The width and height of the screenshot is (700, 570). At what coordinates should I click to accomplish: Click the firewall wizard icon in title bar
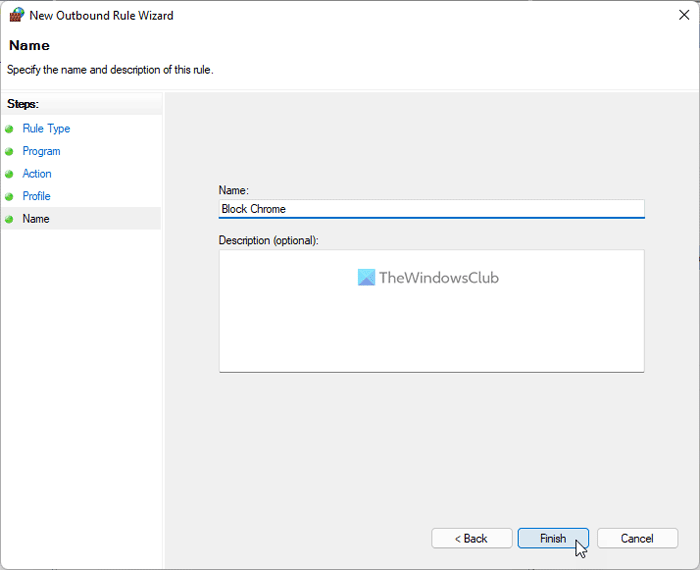coord(17,15)
